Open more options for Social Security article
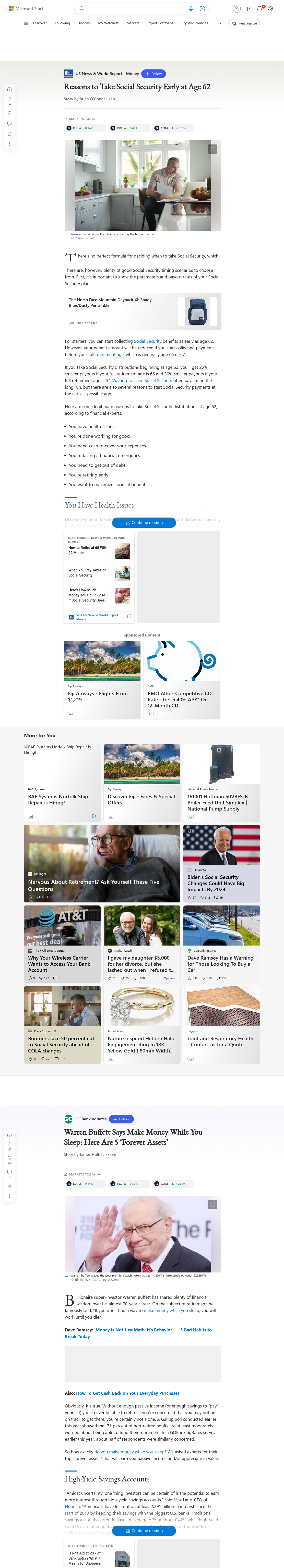This screenshot has width=284, height=1568. coord(9,144)
